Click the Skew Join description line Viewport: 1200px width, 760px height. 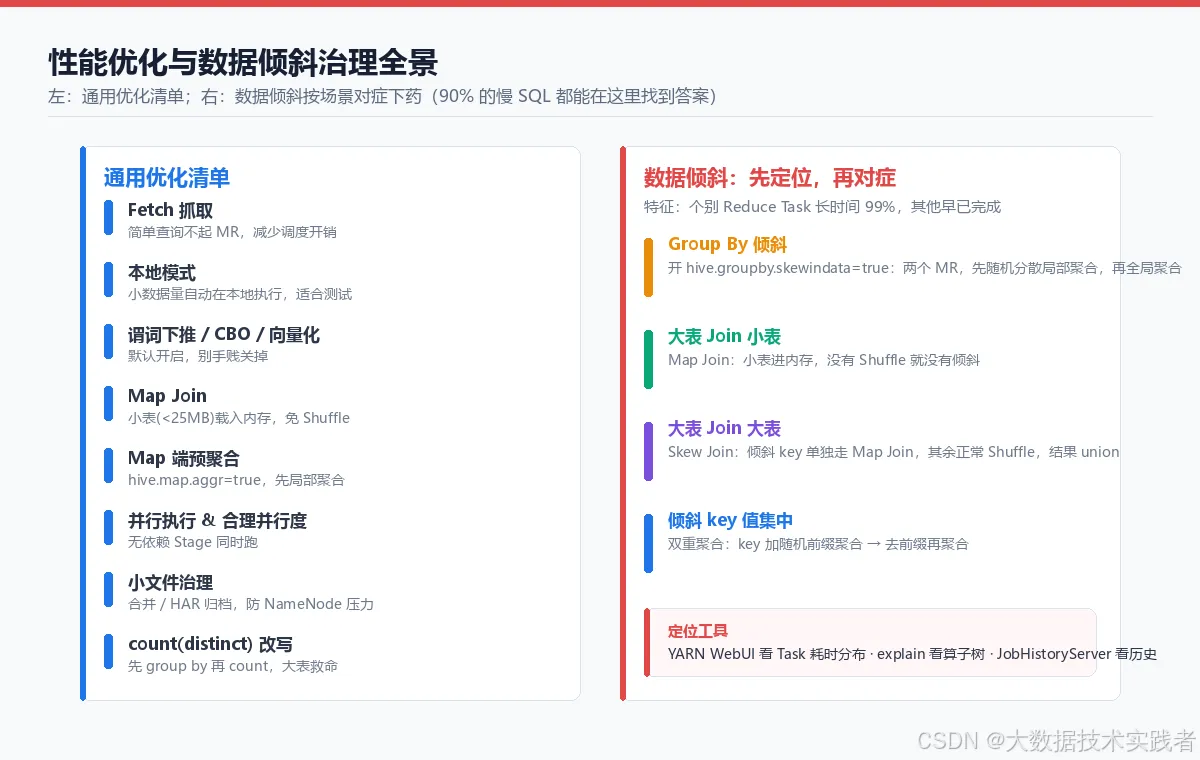894,452
